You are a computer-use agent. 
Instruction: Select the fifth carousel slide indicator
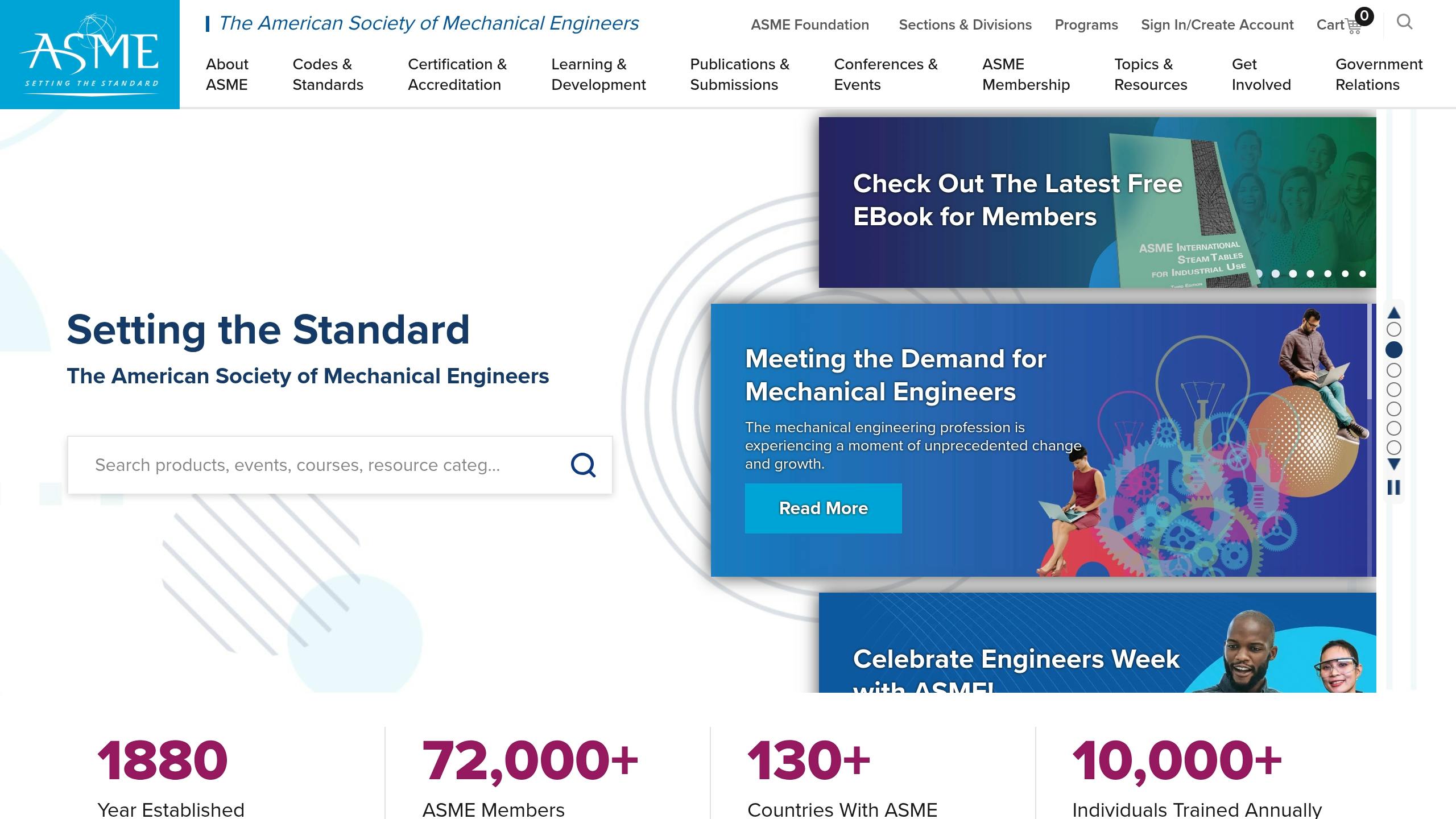pyautogui.click(x=1393, y=409)
